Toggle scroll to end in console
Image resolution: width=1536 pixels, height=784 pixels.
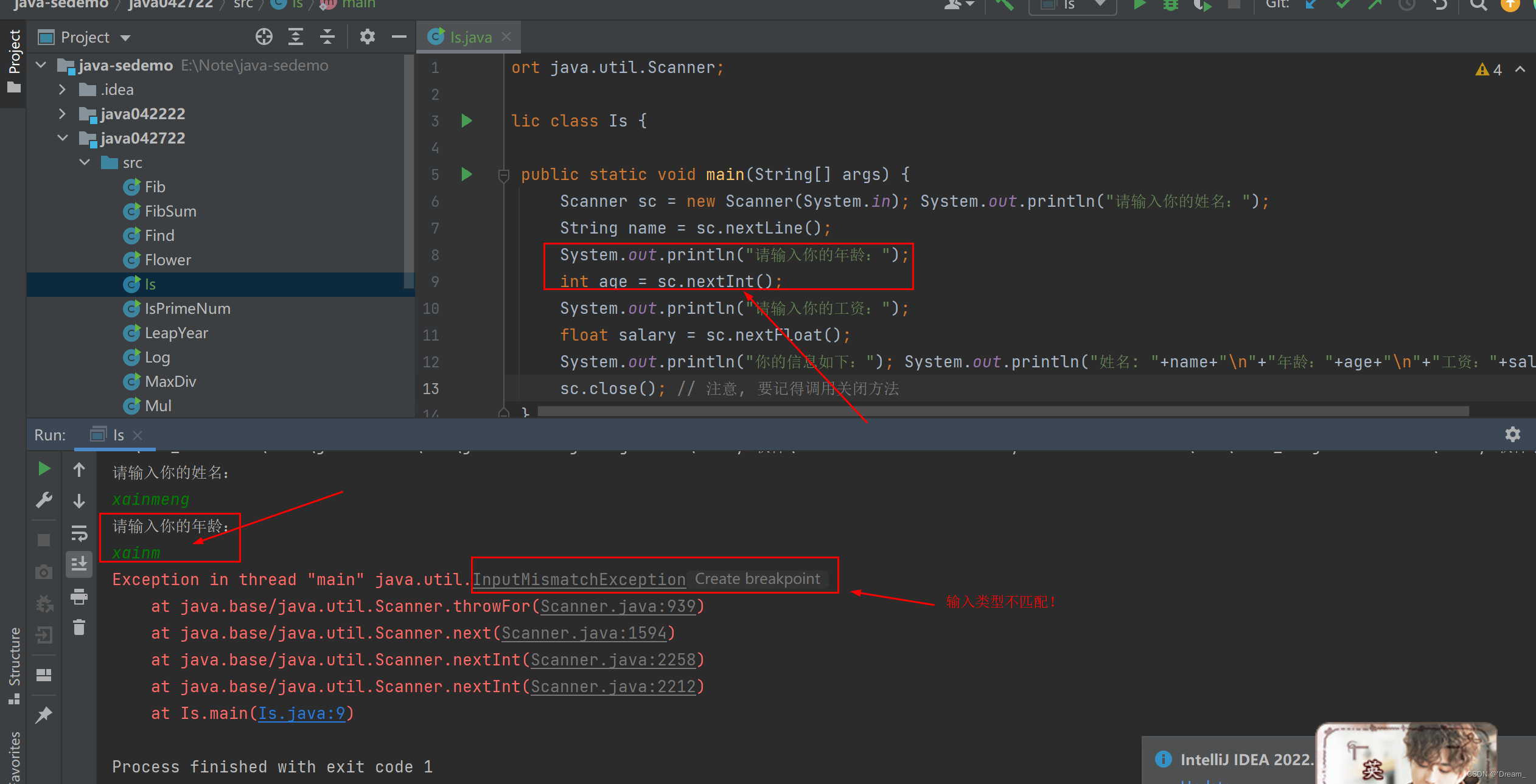[x=79, y=564]
